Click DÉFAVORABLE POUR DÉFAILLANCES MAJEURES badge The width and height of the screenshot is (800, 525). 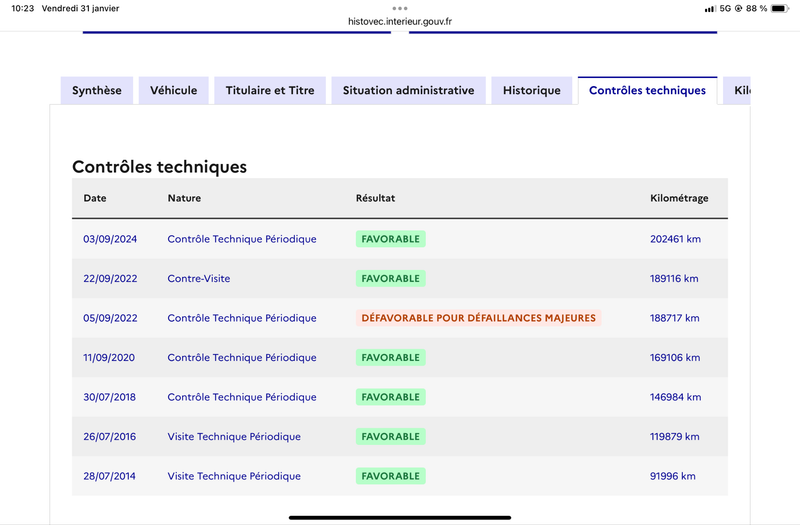coord(479,318)
